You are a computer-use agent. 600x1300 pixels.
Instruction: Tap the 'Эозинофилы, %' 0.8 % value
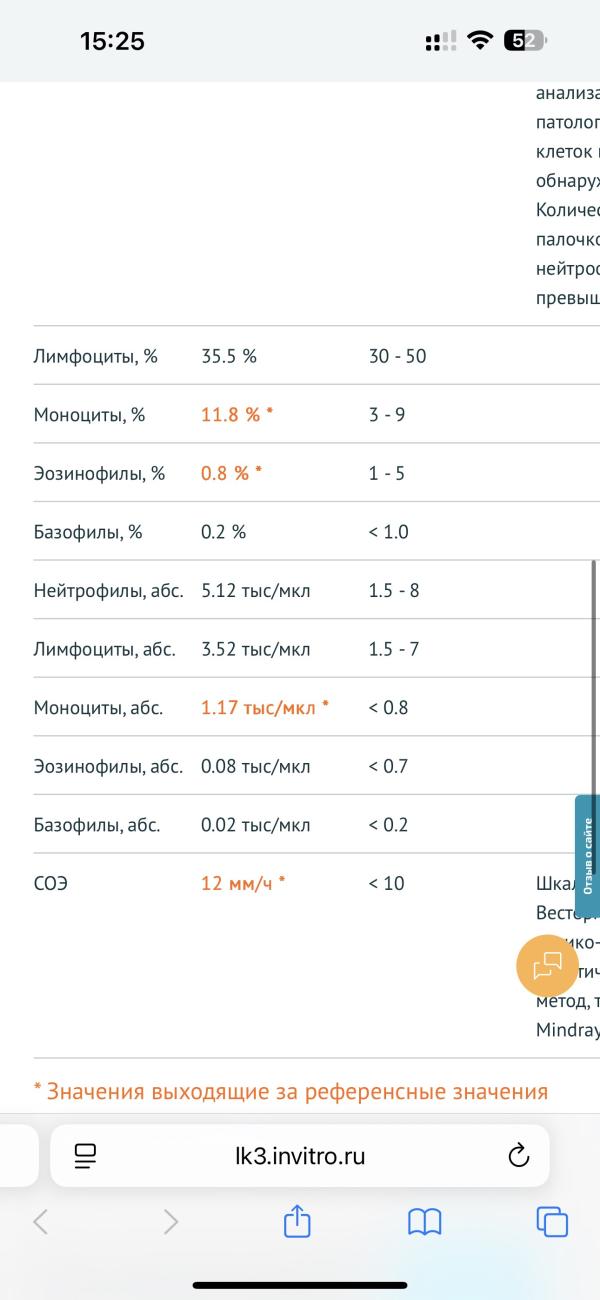pos(225,473)
